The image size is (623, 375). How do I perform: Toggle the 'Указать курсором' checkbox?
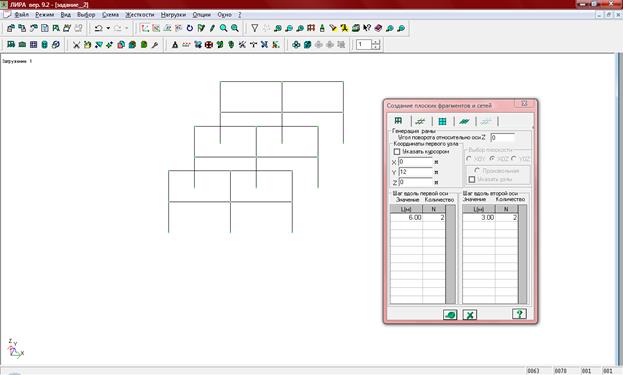click(397, 152)
